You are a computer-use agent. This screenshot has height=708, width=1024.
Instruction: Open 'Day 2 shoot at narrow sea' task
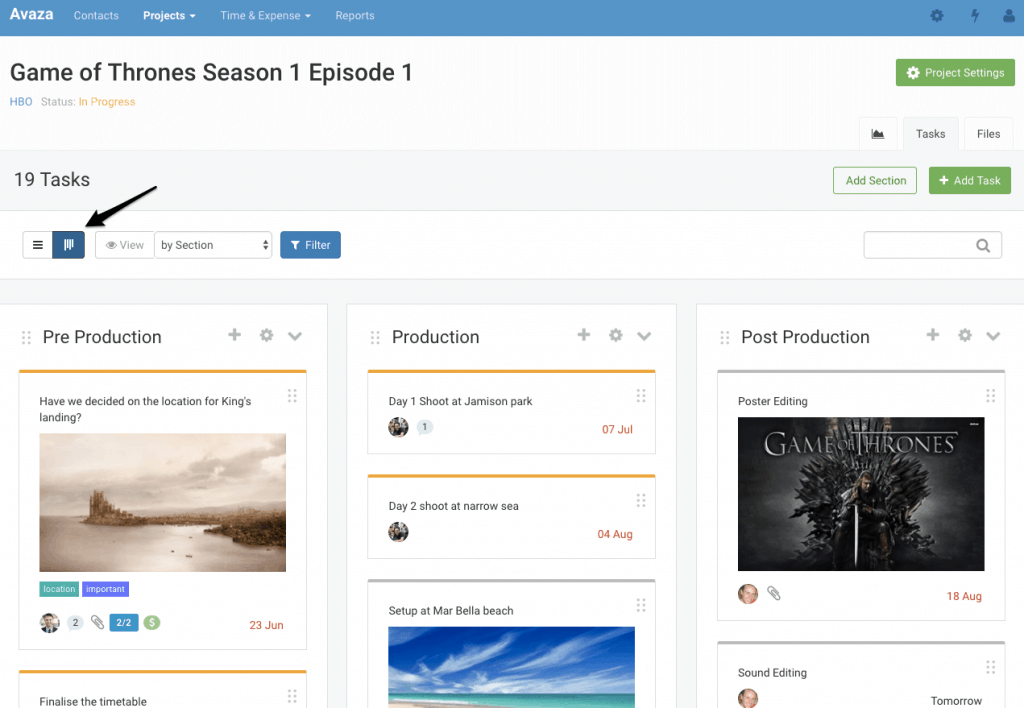click(x=453, y=506)
